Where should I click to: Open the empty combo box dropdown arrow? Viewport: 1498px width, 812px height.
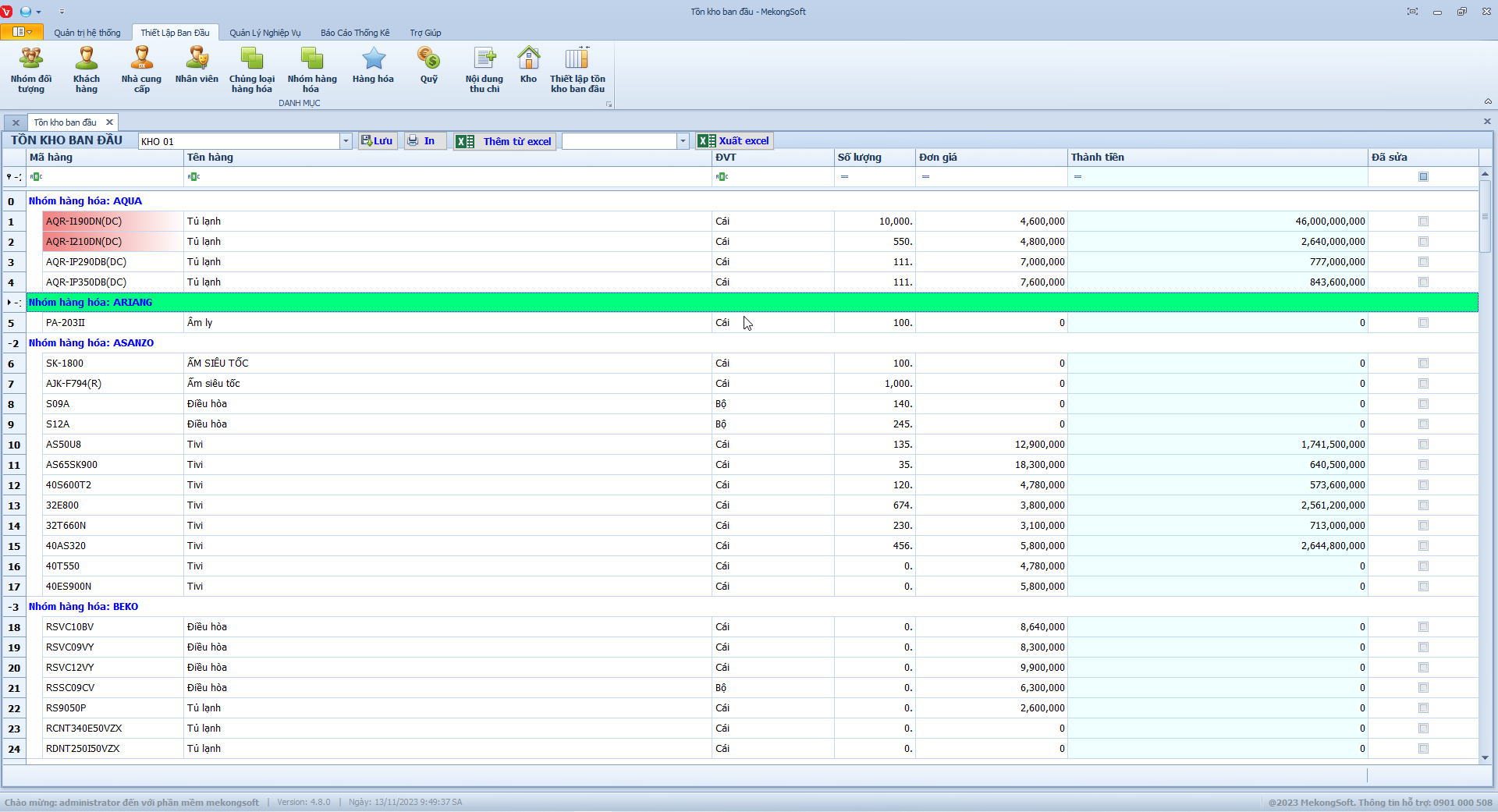point(683,141)
